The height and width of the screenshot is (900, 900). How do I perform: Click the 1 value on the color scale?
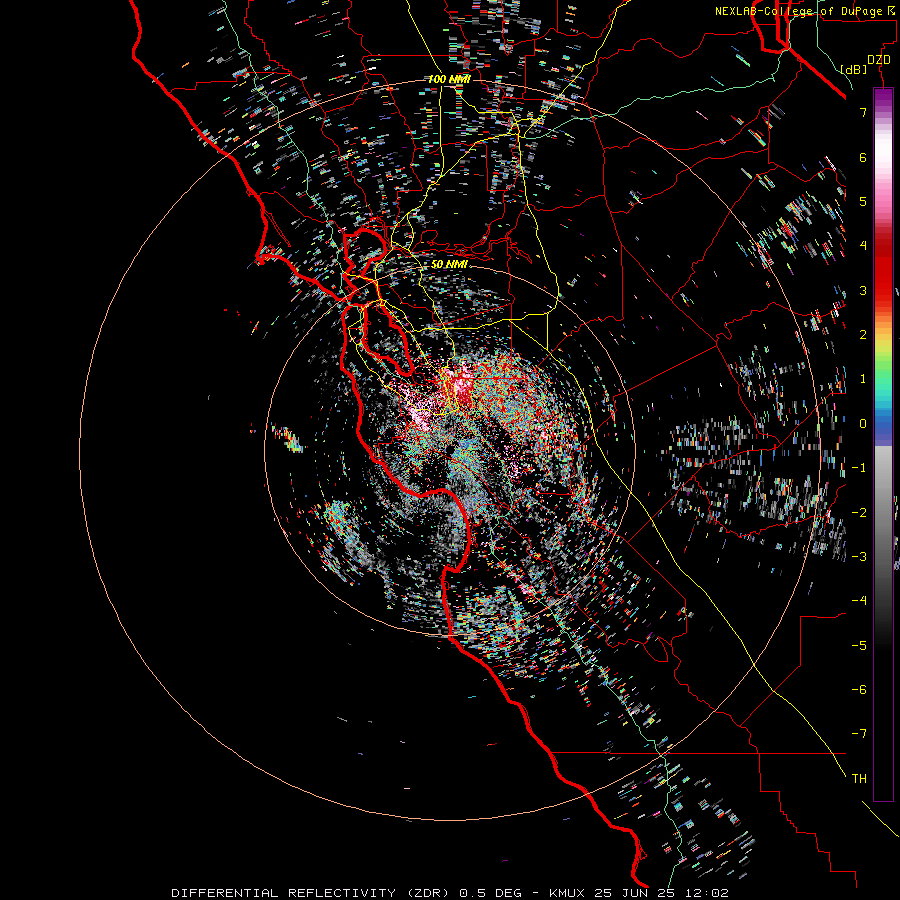[x=863, y=379]
